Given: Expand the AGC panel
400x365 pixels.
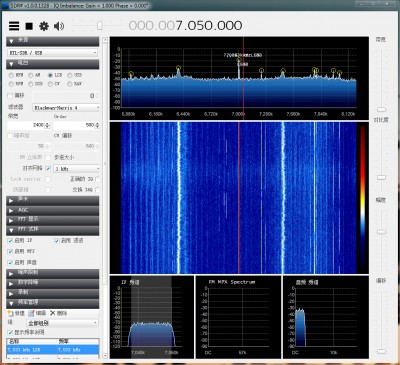Looking at the screenshot, I should tap(53, 210).
